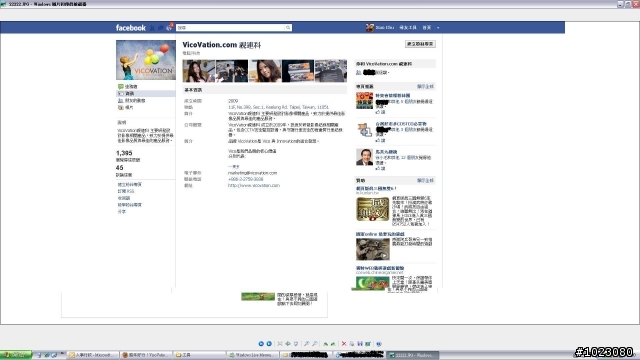Switch to Yahoo browser taskbar window
640x360 pixels.
tap(147, 355)
